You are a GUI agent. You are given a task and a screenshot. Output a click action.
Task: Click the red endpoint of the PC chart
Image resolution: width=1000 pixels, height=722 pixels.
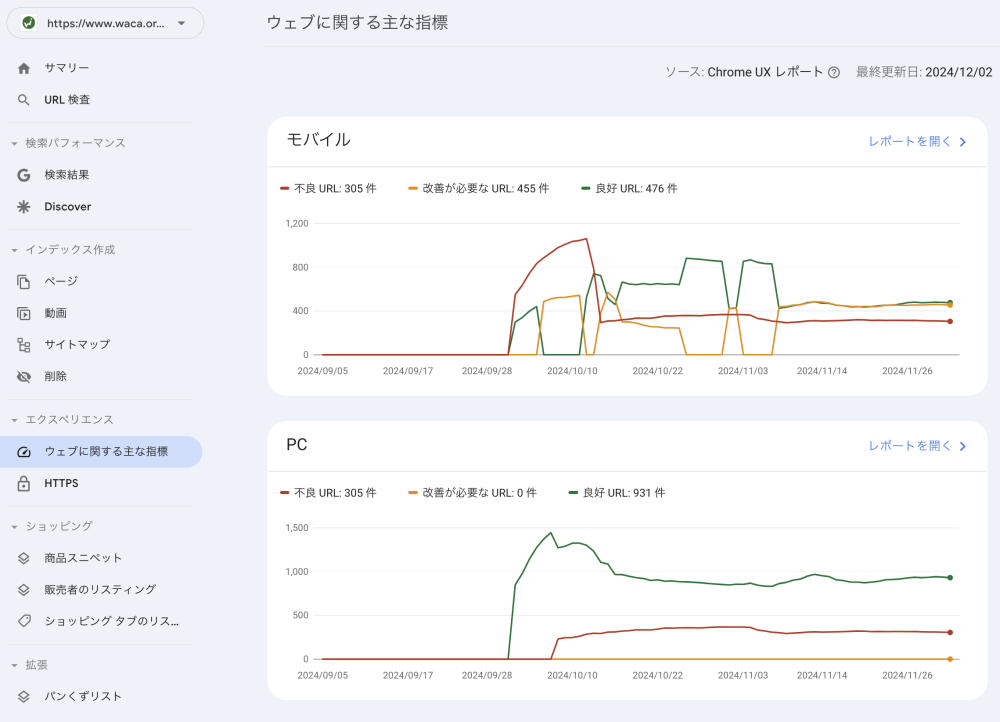(x=950, y=633)
